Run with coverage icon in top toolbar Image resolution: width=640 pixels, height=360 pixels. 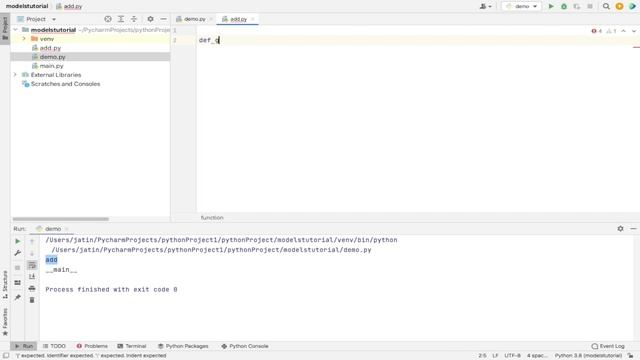[577, 7]
